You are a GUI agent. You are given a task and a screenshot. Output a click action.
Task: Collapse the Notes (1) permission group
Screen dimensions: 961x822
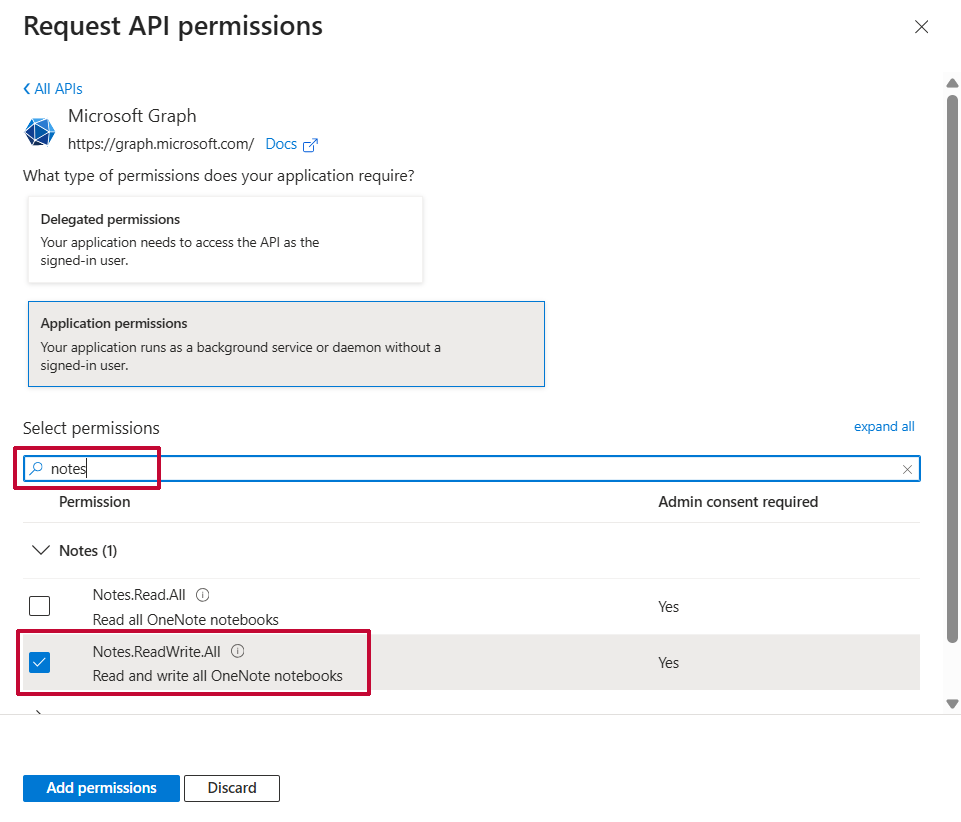41,551
